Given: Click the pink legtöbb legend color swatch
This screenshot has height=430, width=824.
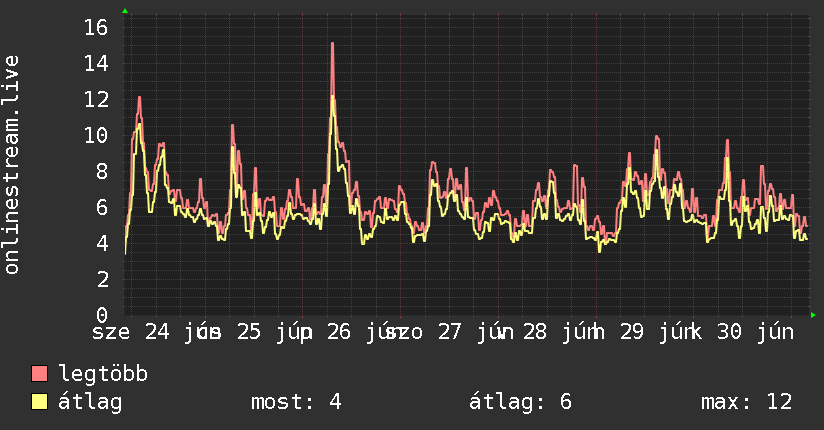Looking at the screenshot, I should [x=39, y=374].
